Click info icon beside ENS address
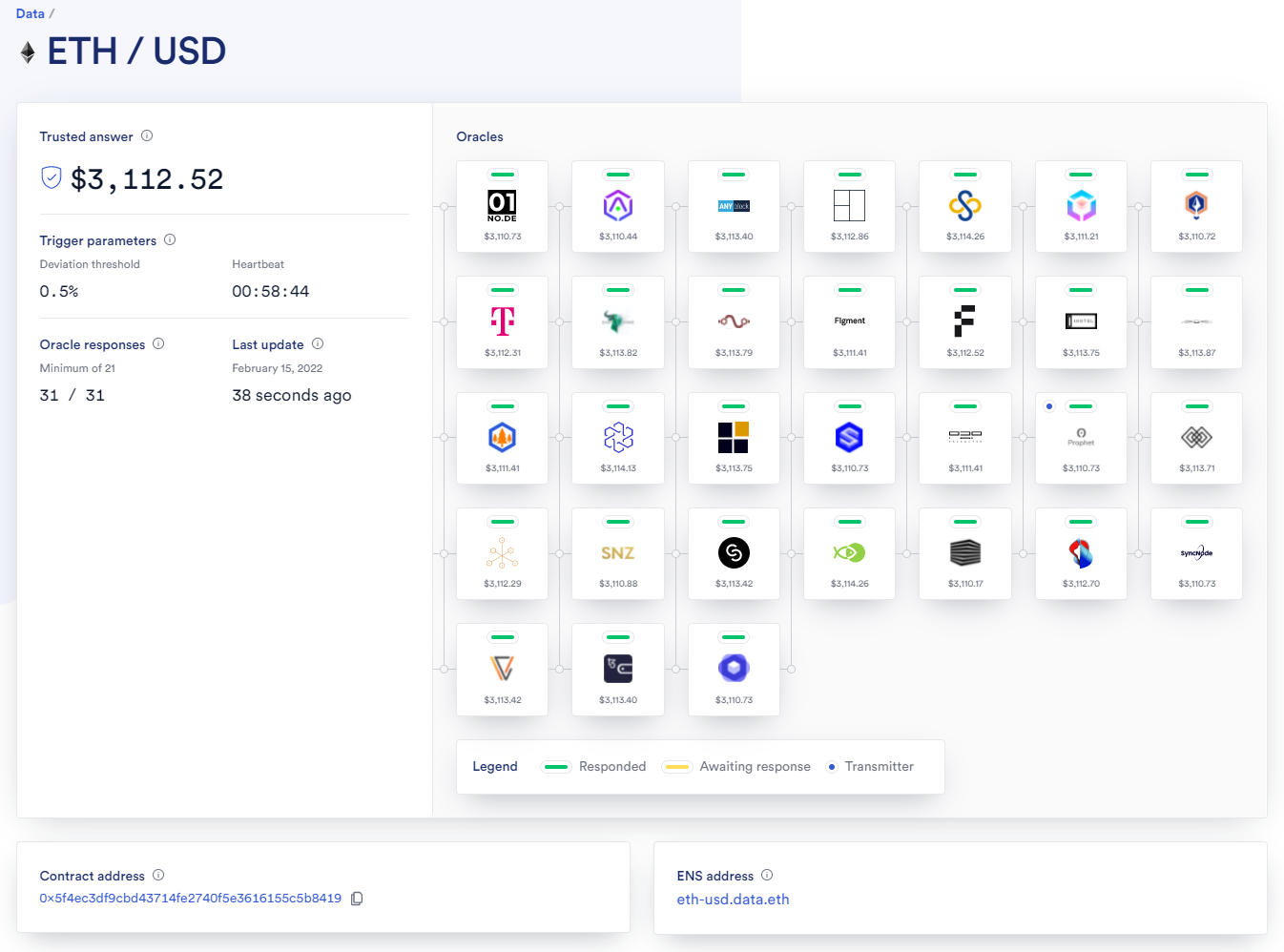This screenshot has height=952, width=1284. [767, 875]
